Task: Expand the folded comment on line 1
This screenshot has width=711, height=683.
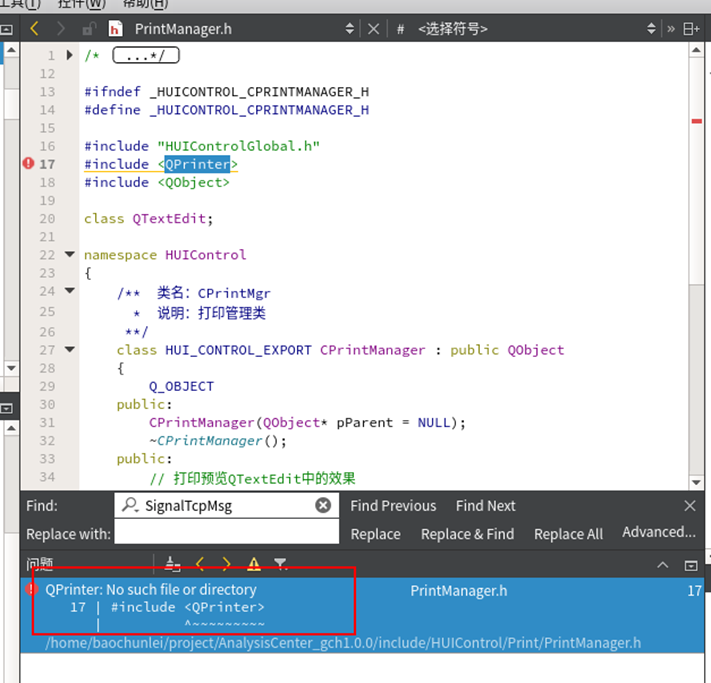Action: pyautogui.click(x=69, y=55)
